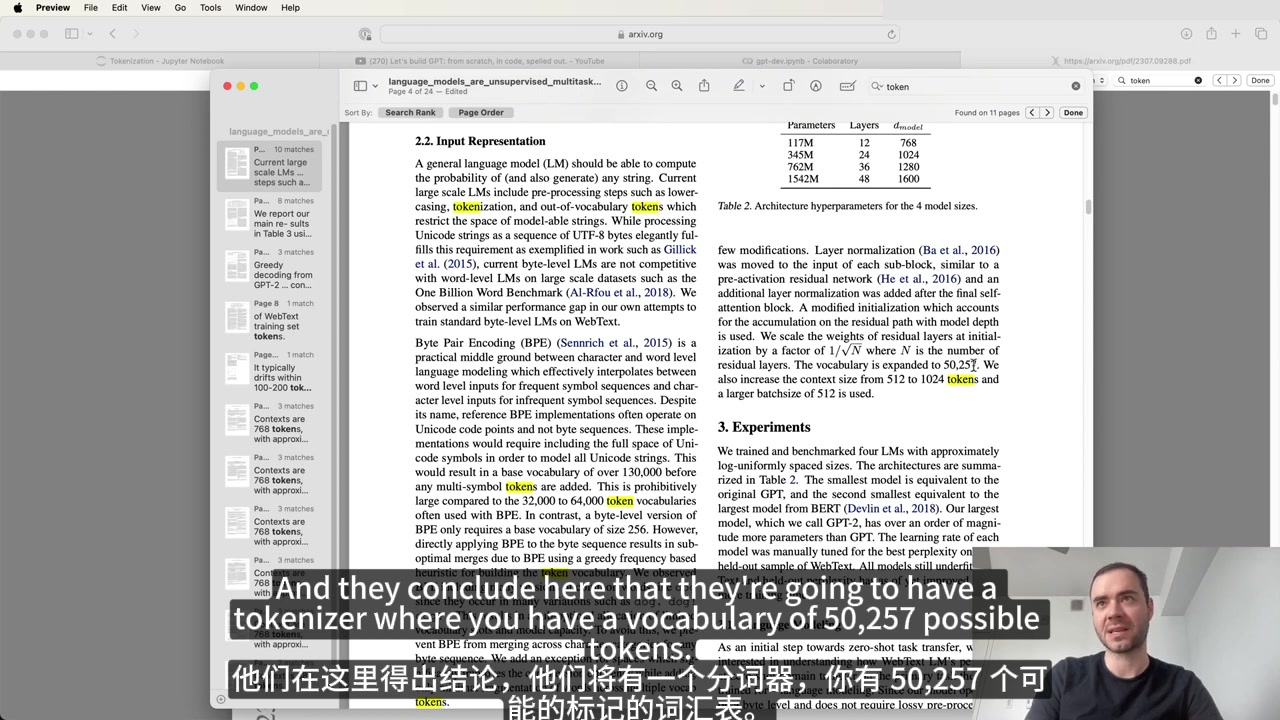Viewport: 1280px width, 720px height.
Task: Go to previous search match in Preview
Action: tap(1032, 113)
